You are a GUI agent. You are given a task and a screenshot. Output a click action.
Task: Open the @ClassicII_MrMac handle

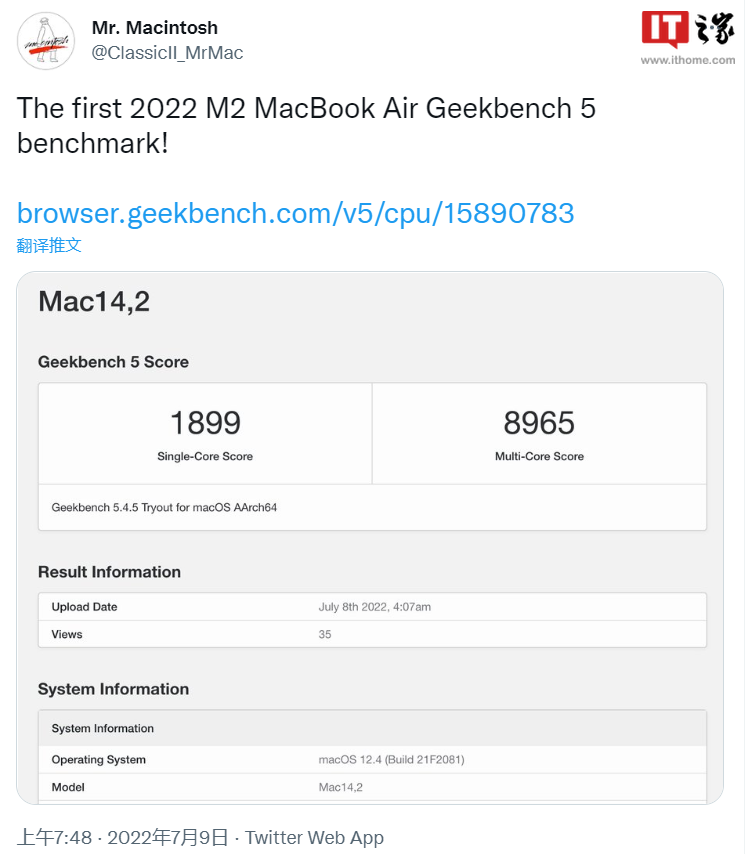tap(167, 53)
